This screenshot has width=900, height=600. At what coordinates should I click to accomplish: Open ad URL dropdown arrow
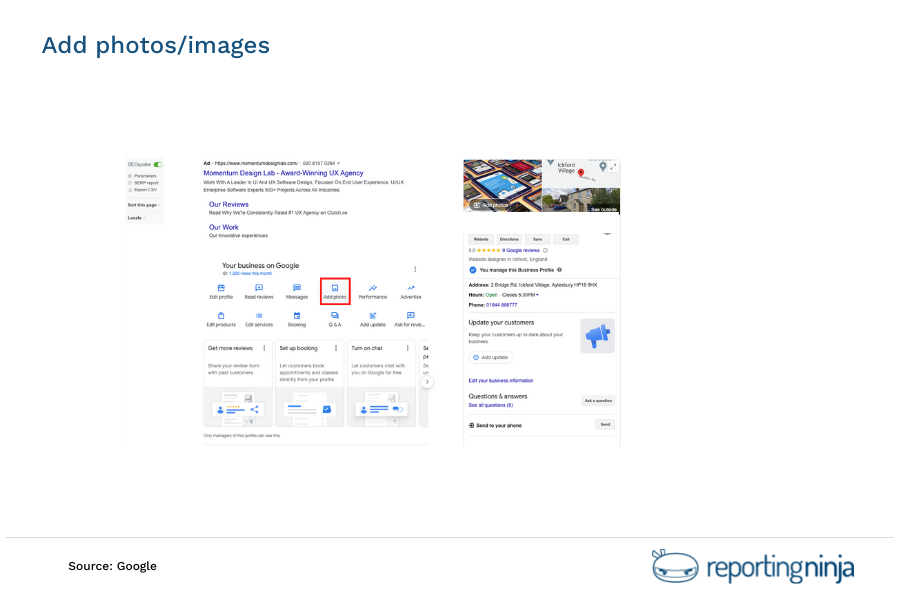339,163
